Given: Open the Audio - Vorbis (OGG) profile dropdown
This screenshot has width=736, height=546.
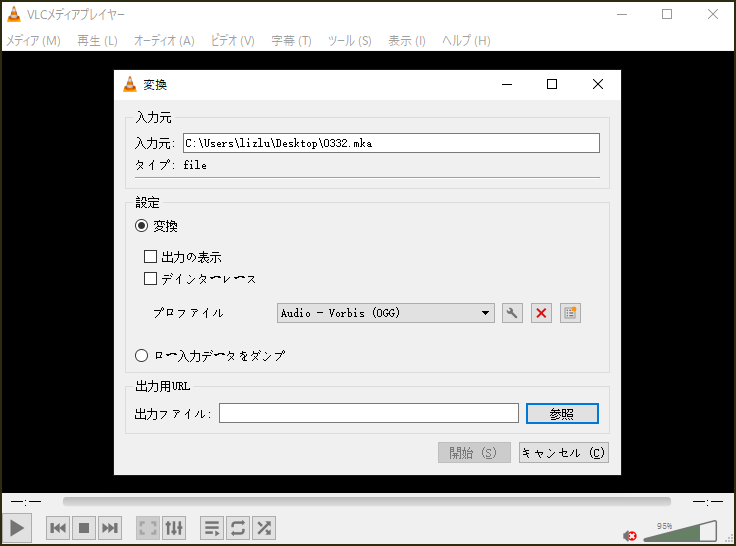Looking at the screenshot, I should pos(386,313).
